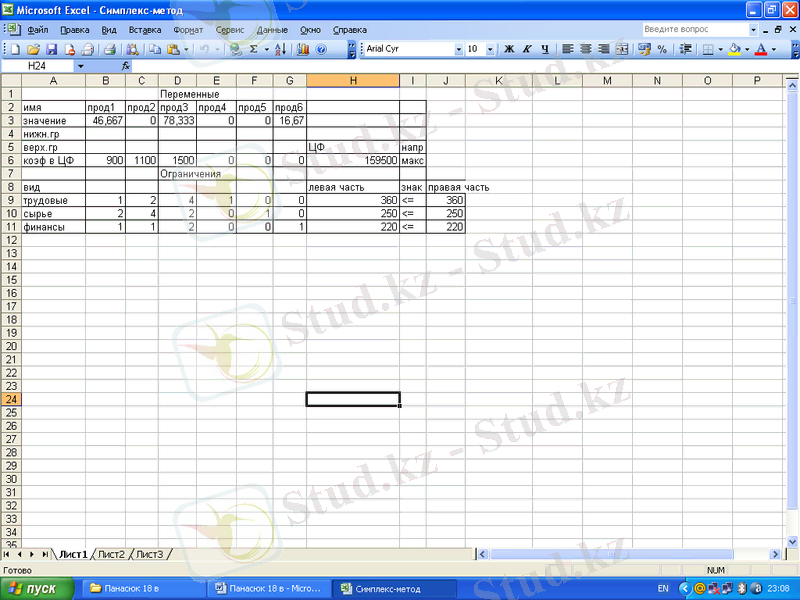800x600 pixels.
Task: Click the Windows пуск Start button
Action: tap(37, 589)
